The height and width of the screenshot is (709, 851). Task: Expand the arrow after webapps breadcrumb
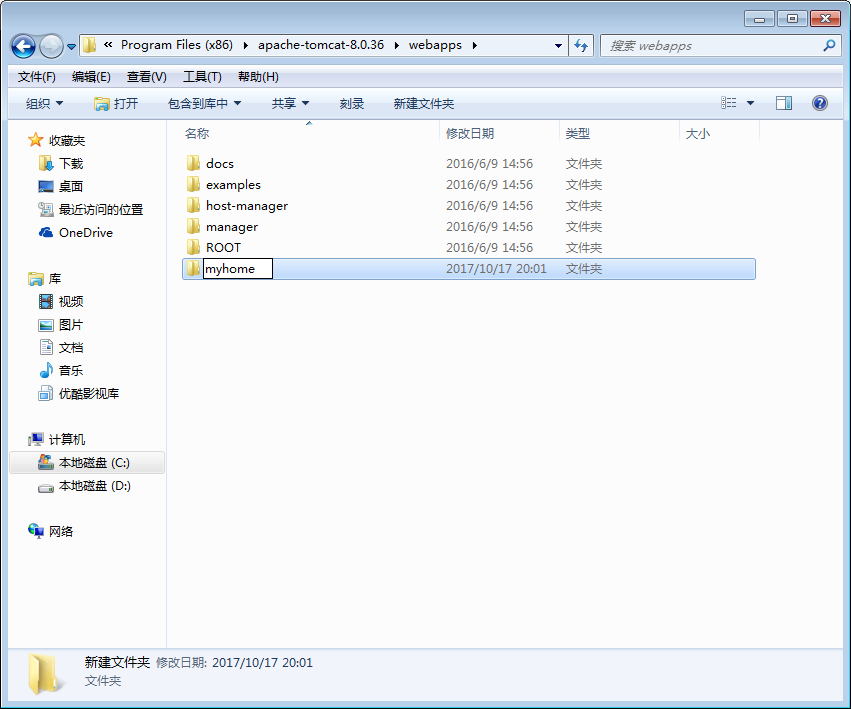click(x=474, y=45)
